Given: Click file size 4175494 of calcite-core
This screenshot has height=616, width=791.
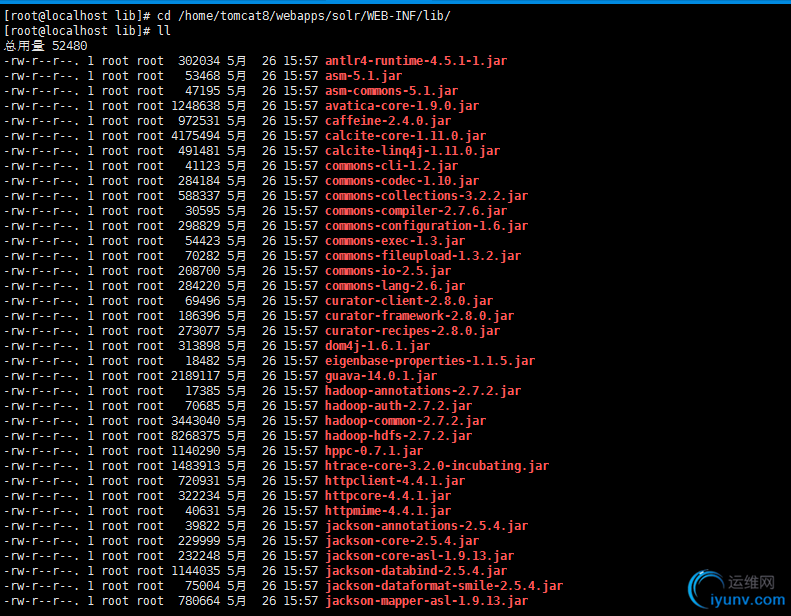Looking at the screenshot, I should click(x=196, y=136).
